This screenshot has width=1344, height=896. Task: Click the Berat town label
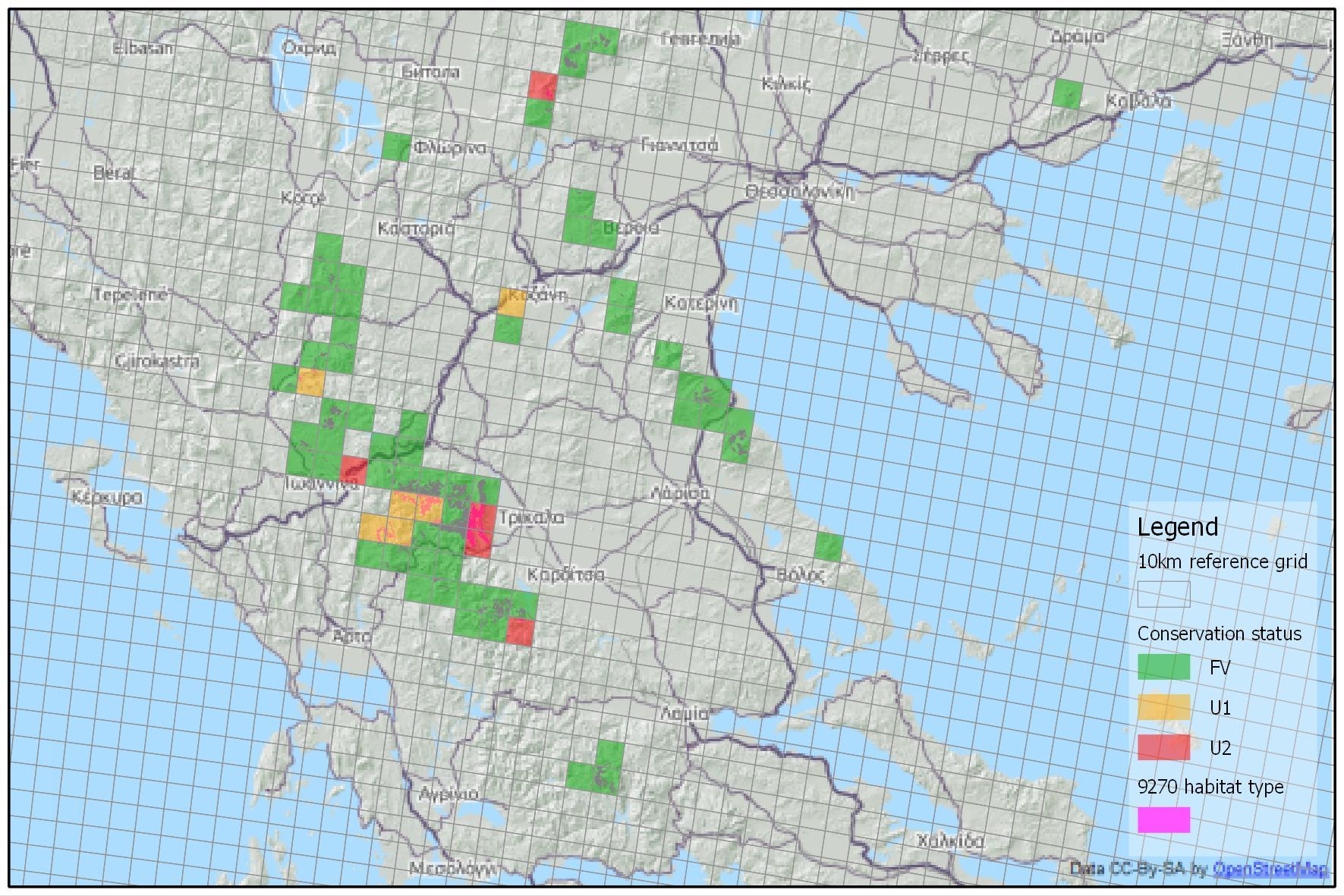[115, 174]
